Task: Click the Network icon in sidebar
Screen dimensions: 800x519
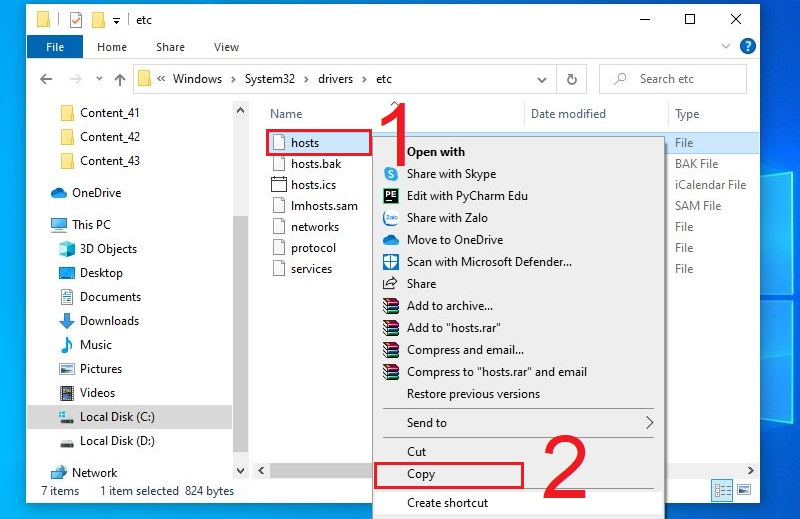Action: (x=59, y=473)
